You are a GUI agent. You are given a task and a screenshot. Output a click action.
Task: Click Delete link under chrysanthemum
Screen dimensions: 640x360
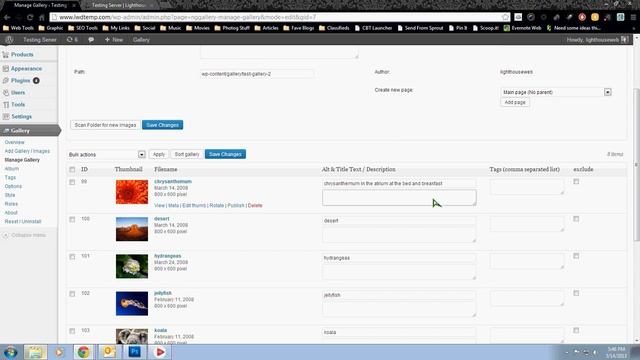[255, 205]
